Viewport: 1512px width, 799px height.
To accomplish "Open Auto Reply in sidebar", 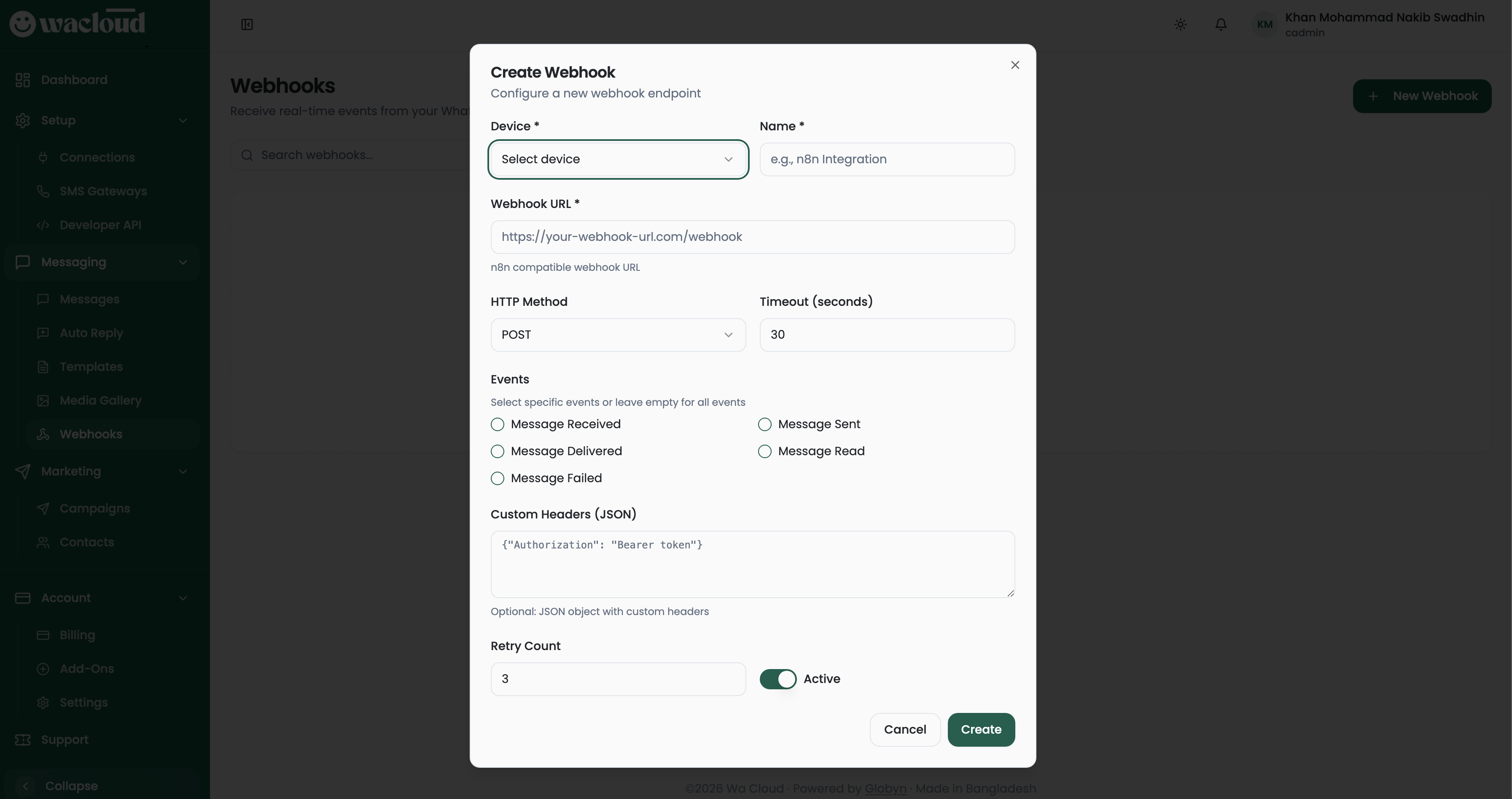I will click(x=91, y=333).
